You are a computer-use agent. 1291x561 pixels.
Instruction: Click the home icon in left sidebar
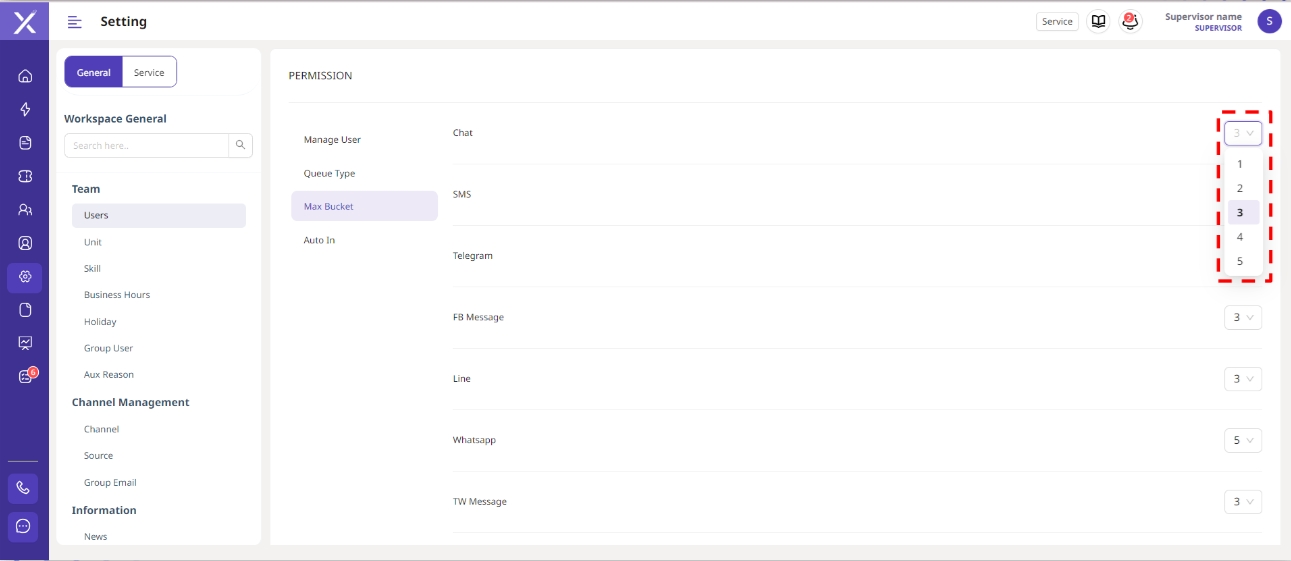click(25, 76)
